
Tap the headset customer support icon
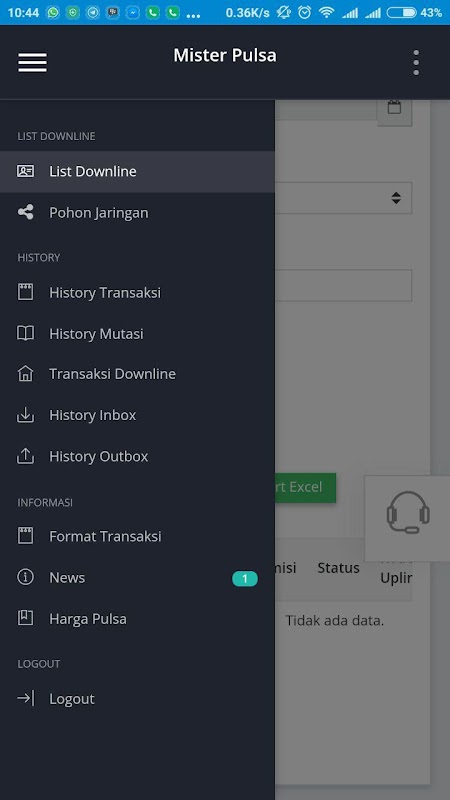[408, 513]
